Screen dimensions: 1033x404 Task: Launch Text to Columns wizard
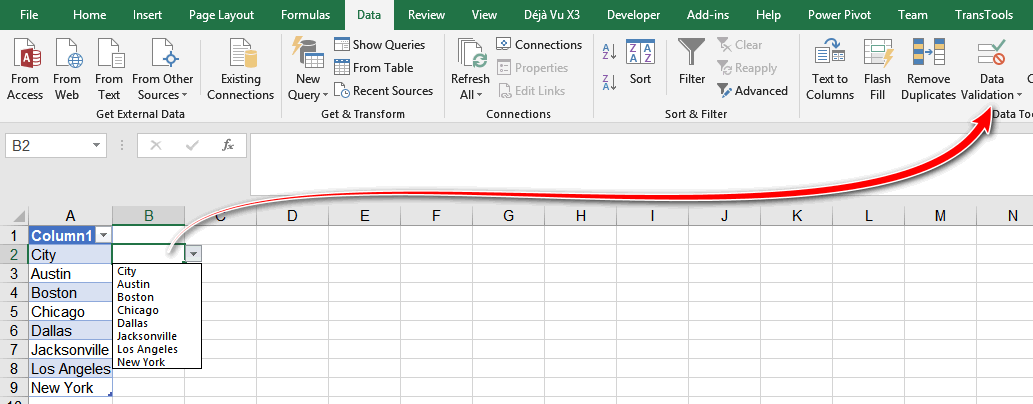829,70
